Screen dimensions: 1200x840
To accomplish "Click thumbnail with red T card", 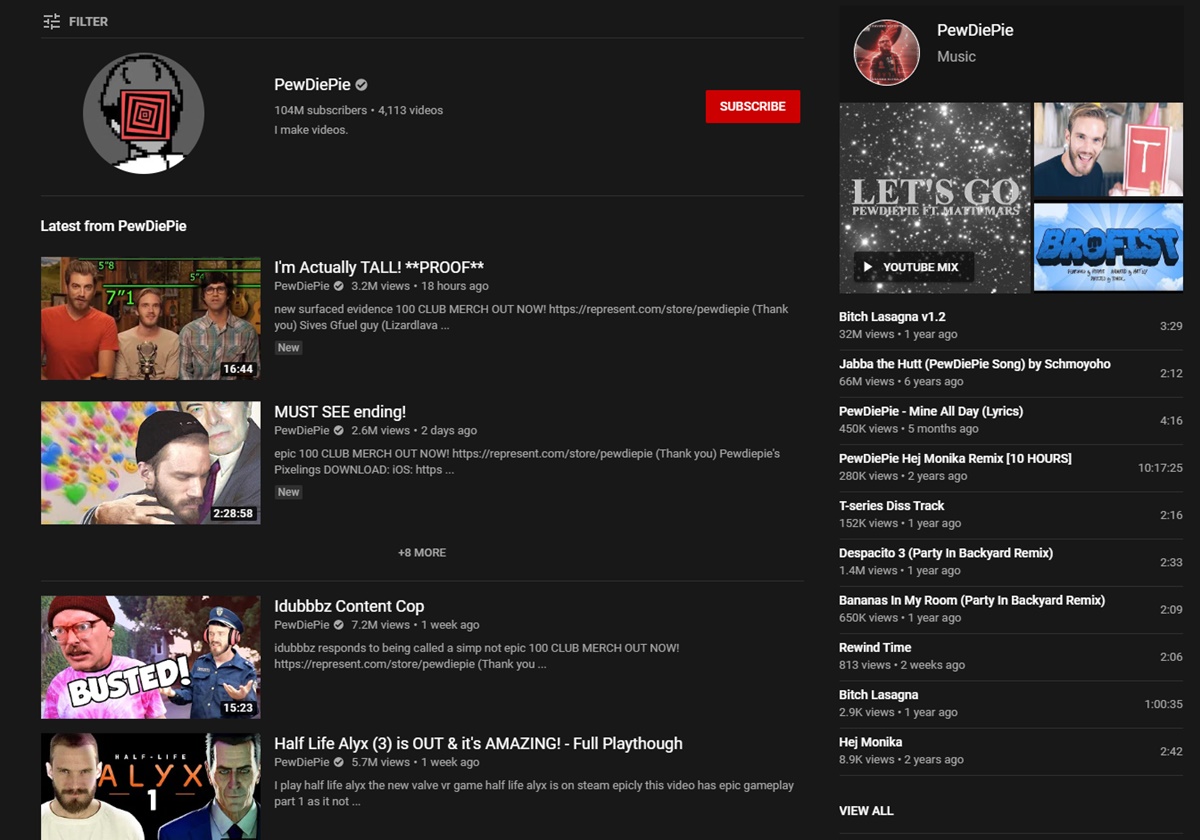I will (1108, 149).
